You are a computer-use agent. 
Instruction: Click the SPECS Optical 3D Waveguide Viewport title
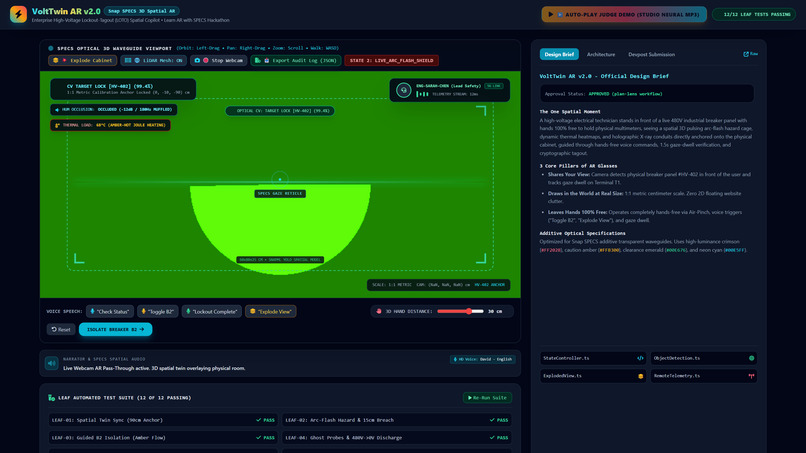tap(114, 48)
